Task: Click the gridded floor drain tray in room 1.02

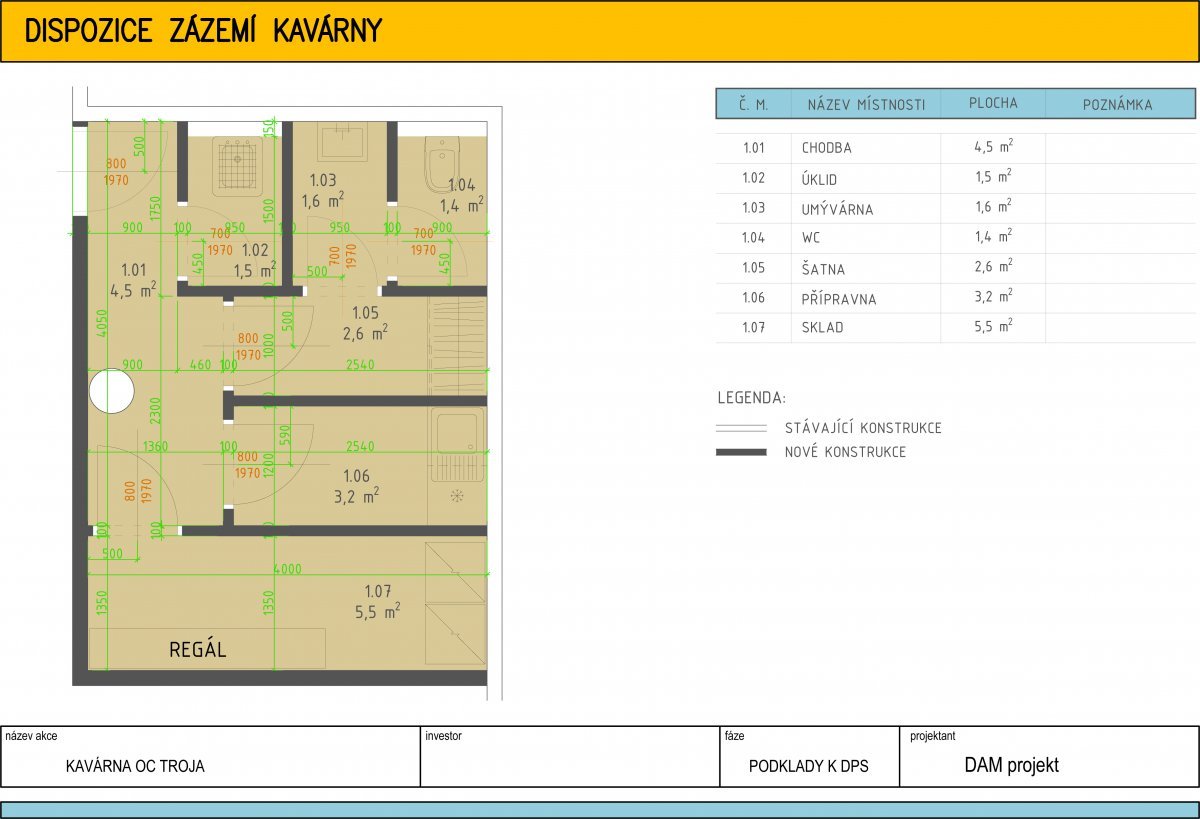Action: pyautogui.click(x=238, y=166)
